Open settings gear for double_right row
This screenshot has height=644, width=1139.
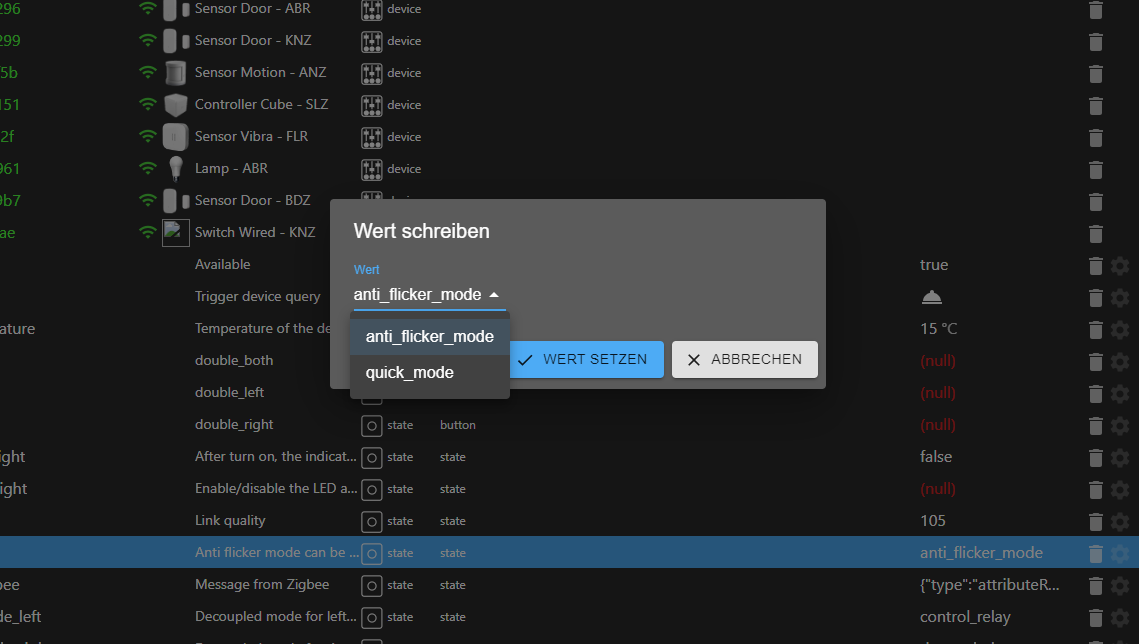coord(1120,425)
